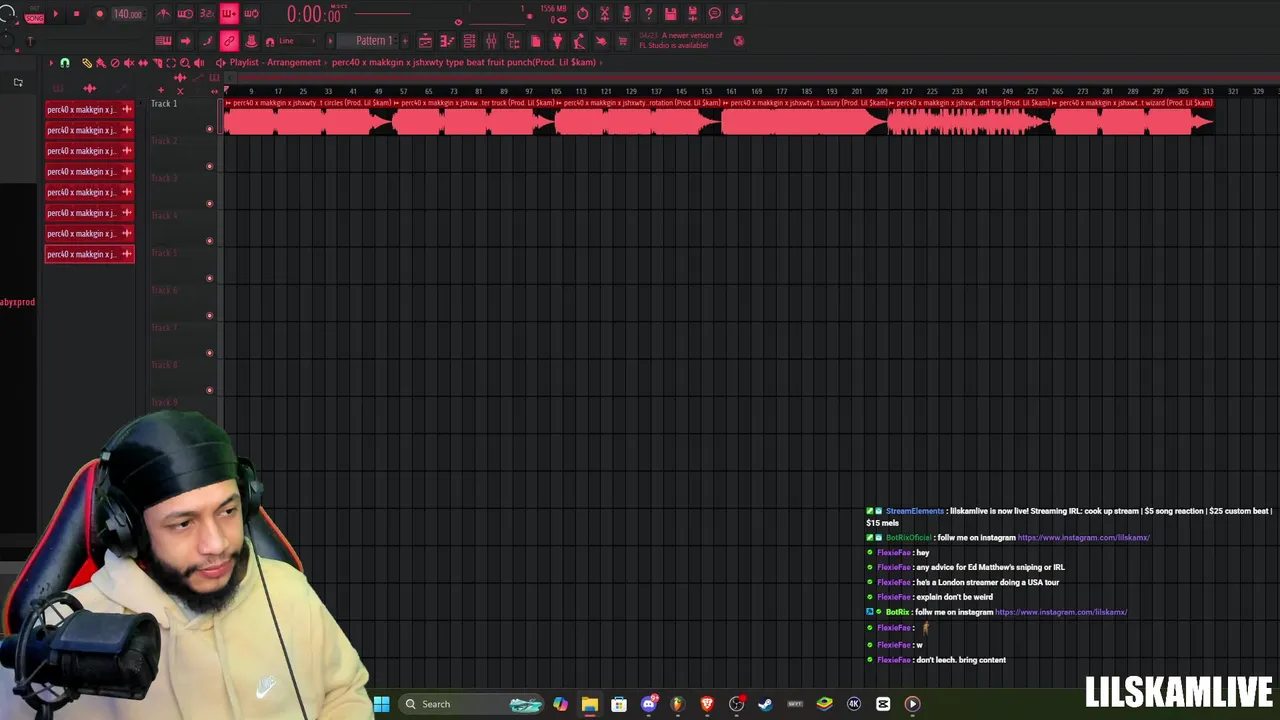Click the tempo field showing 140
The width and height of the screenshot is (1280, 720).
click(x=128, y=14)
